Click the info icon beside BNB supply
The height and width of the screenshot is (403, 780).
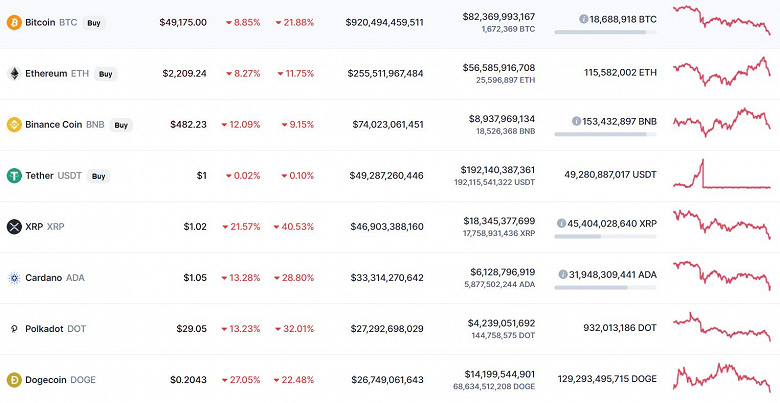click(577, 121)
